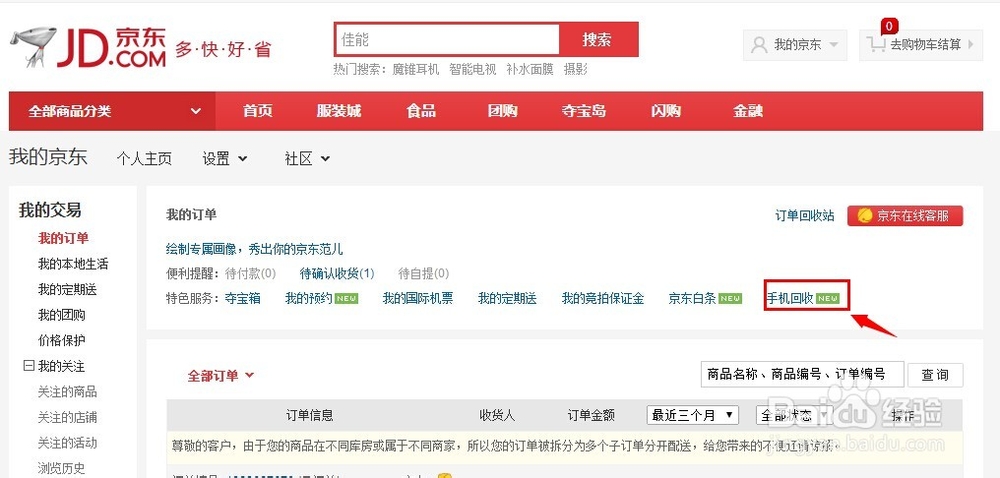Click hot search term 智能电视
The width and height of the screenshot is (1000, 478).
(x=473, y=69)
